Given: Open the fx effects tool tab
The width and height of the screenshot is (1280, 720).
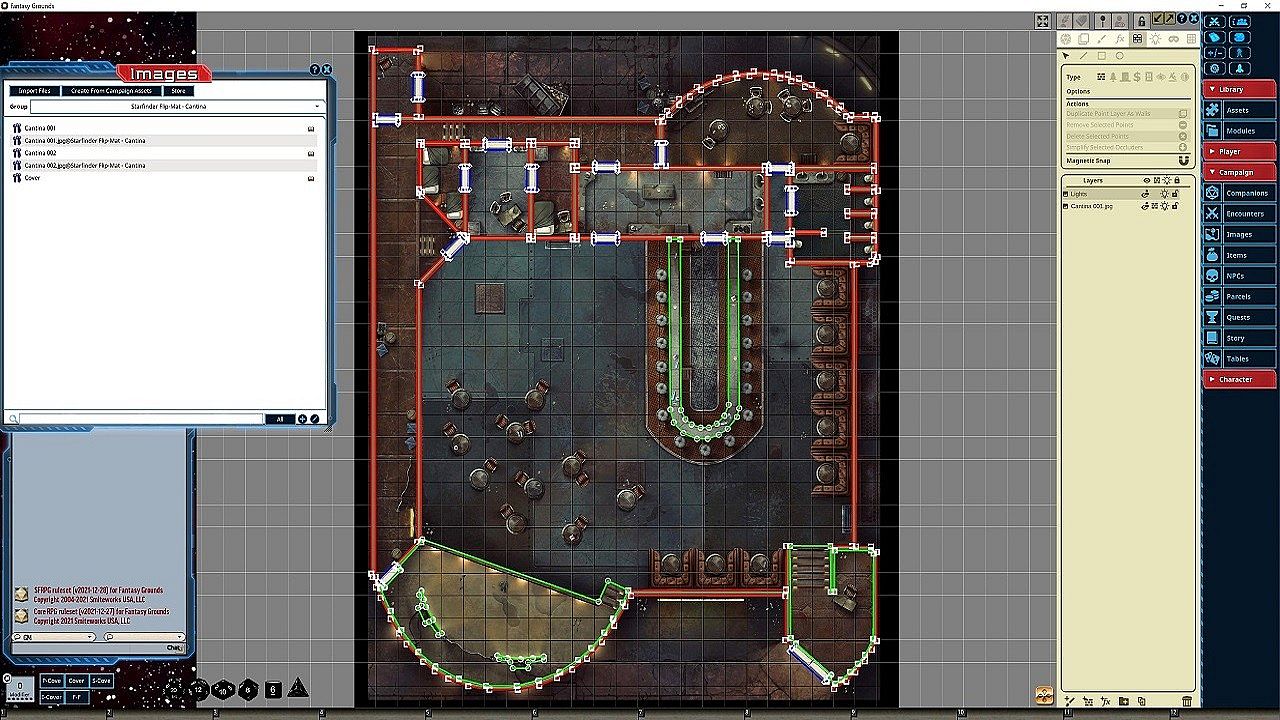Looking at the screenshot, I should pos(1120,39).
